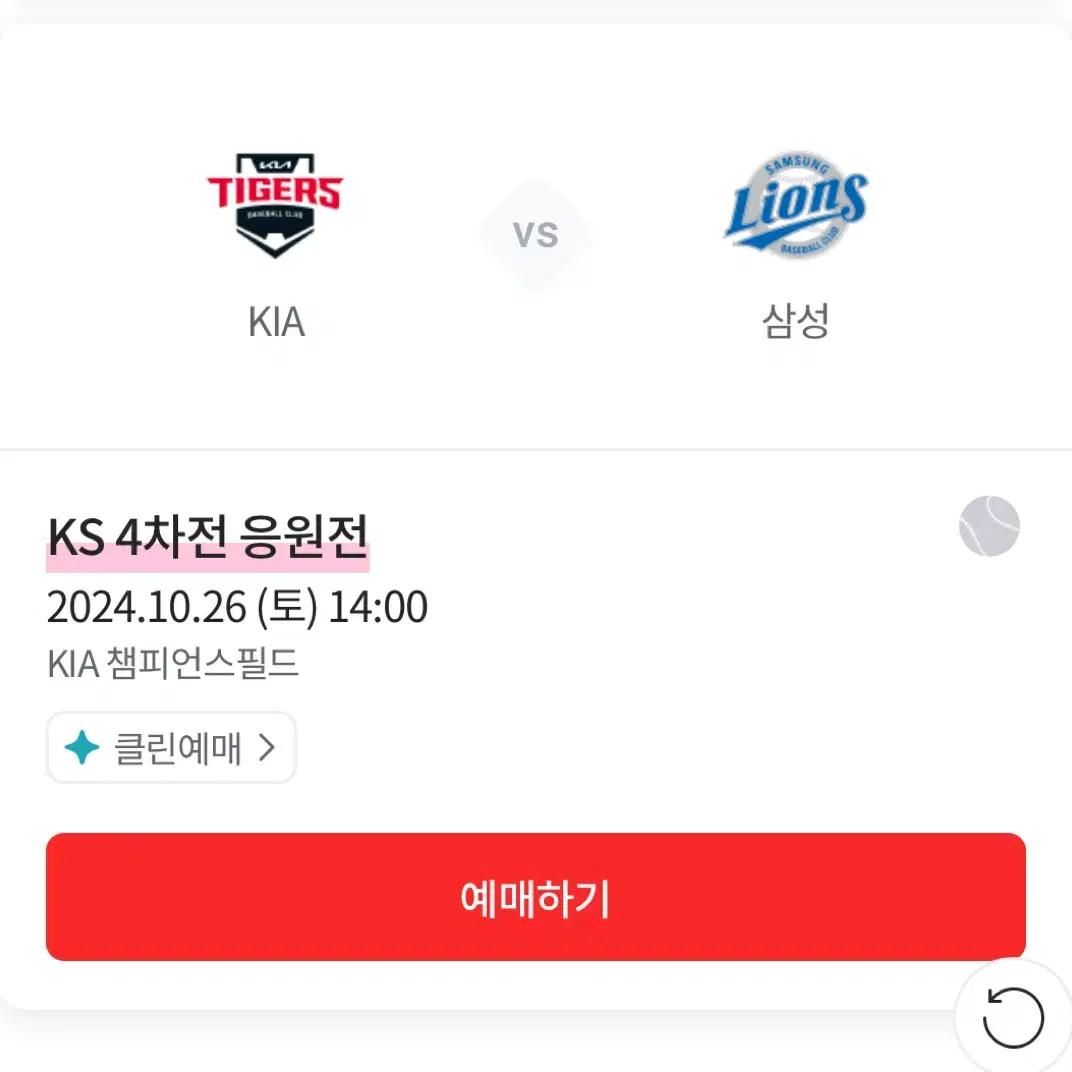Expand 클린예매 using the chevron arrow
This screenshot has width=1072, height=1072.
click(x=267, y=747)
